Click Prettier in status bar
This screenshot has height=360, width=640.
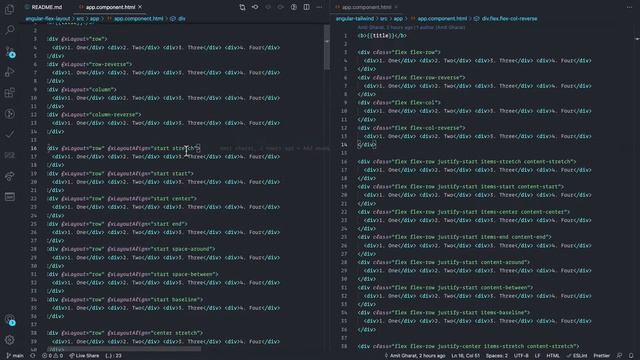point(601,356)
